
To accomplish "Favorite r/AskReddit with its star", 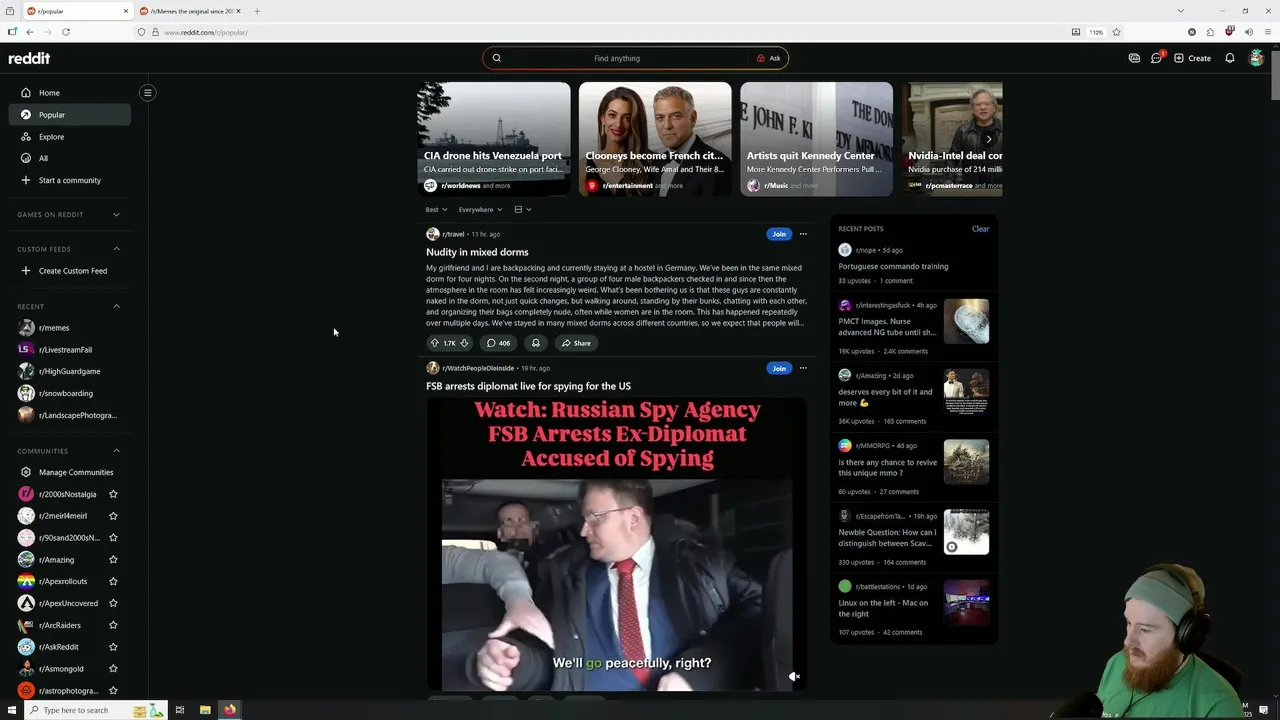I will (113, 647).
